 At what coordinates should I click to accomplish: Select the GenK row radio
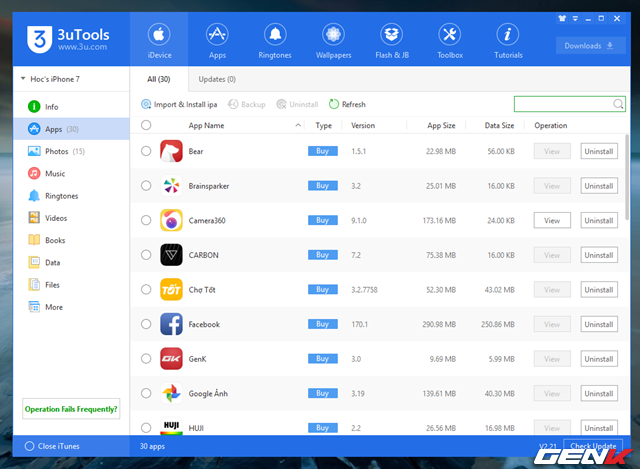(x=146, y=359)
